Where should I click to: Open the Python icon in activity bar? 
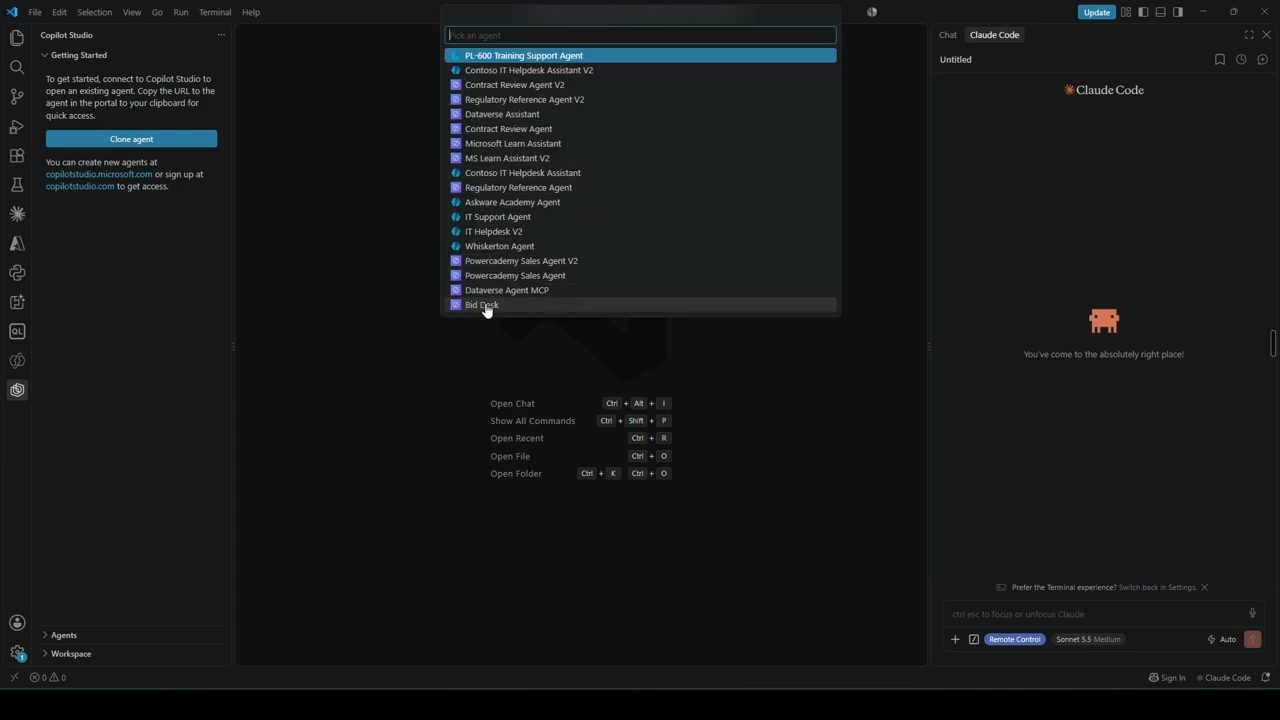pyautogui.click(x=17, y=272)
